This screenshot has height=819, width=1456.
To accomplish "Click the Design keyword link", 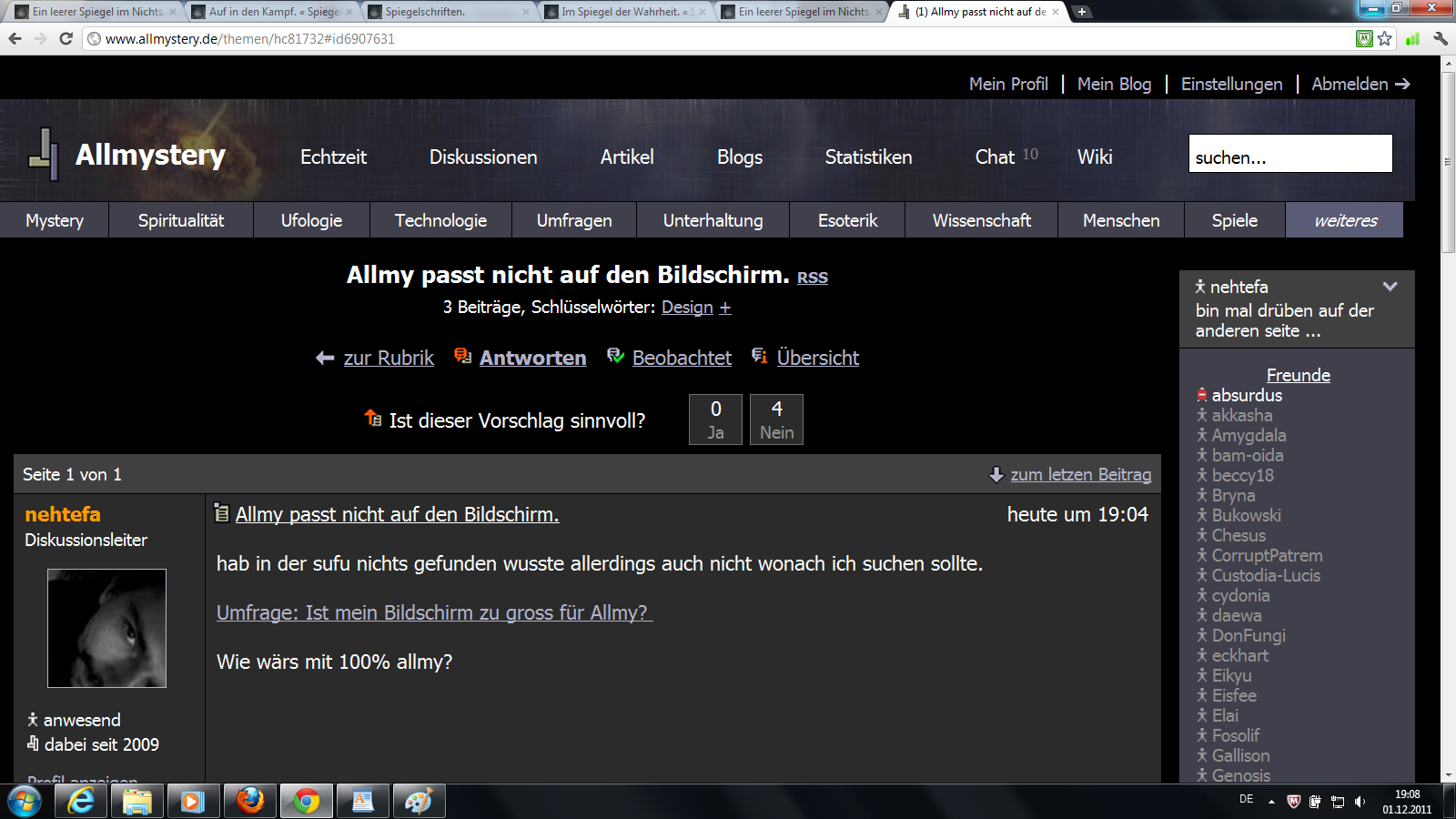I will click(687, 308).
